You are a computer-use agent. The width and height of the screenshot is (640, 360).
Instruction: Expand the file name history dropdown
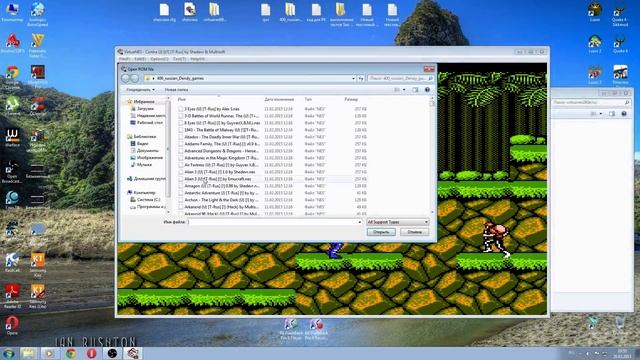(360, 222)
